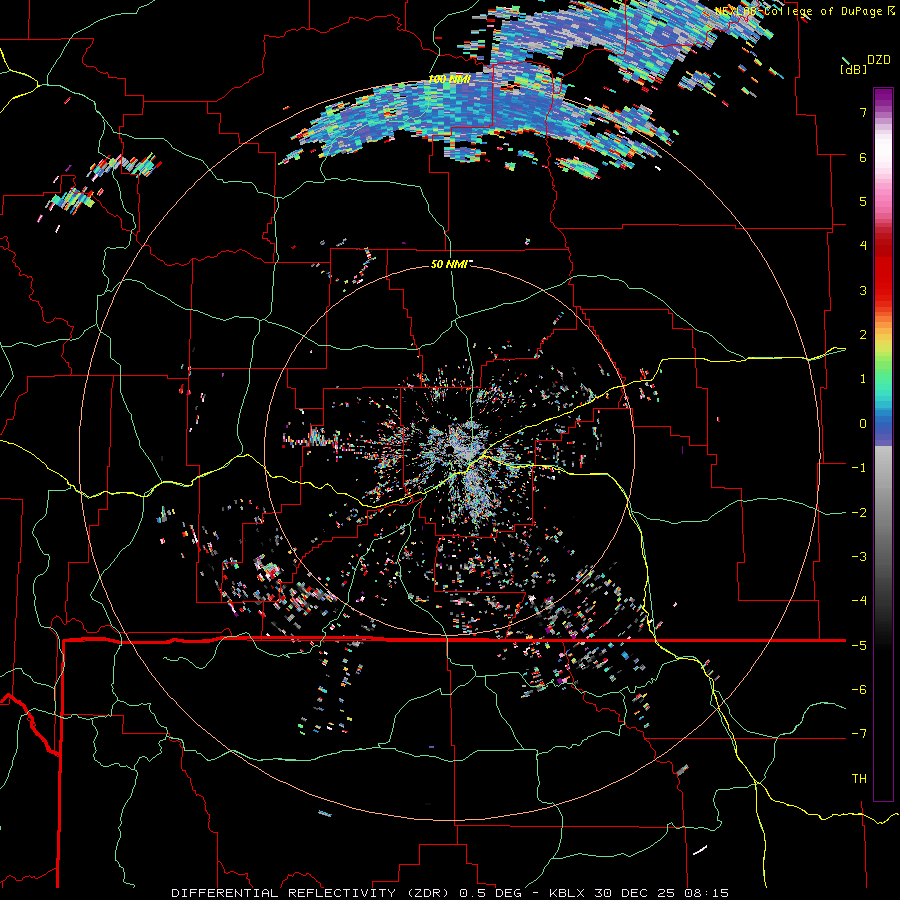Click the 5 value on color scale

[863, 201]
